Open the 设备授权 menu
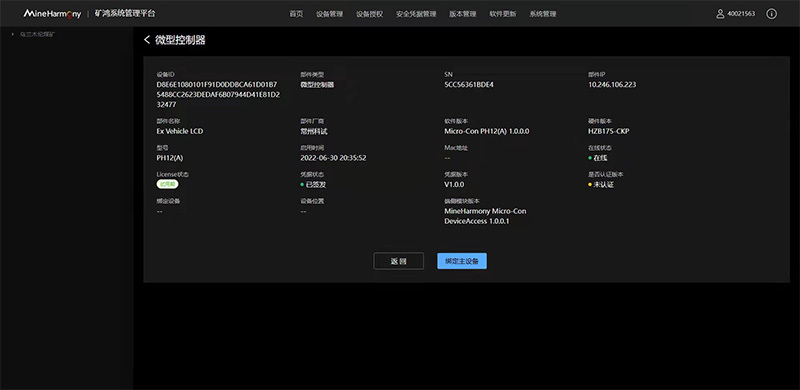The image size is (800, 390). tap(369, 14)
